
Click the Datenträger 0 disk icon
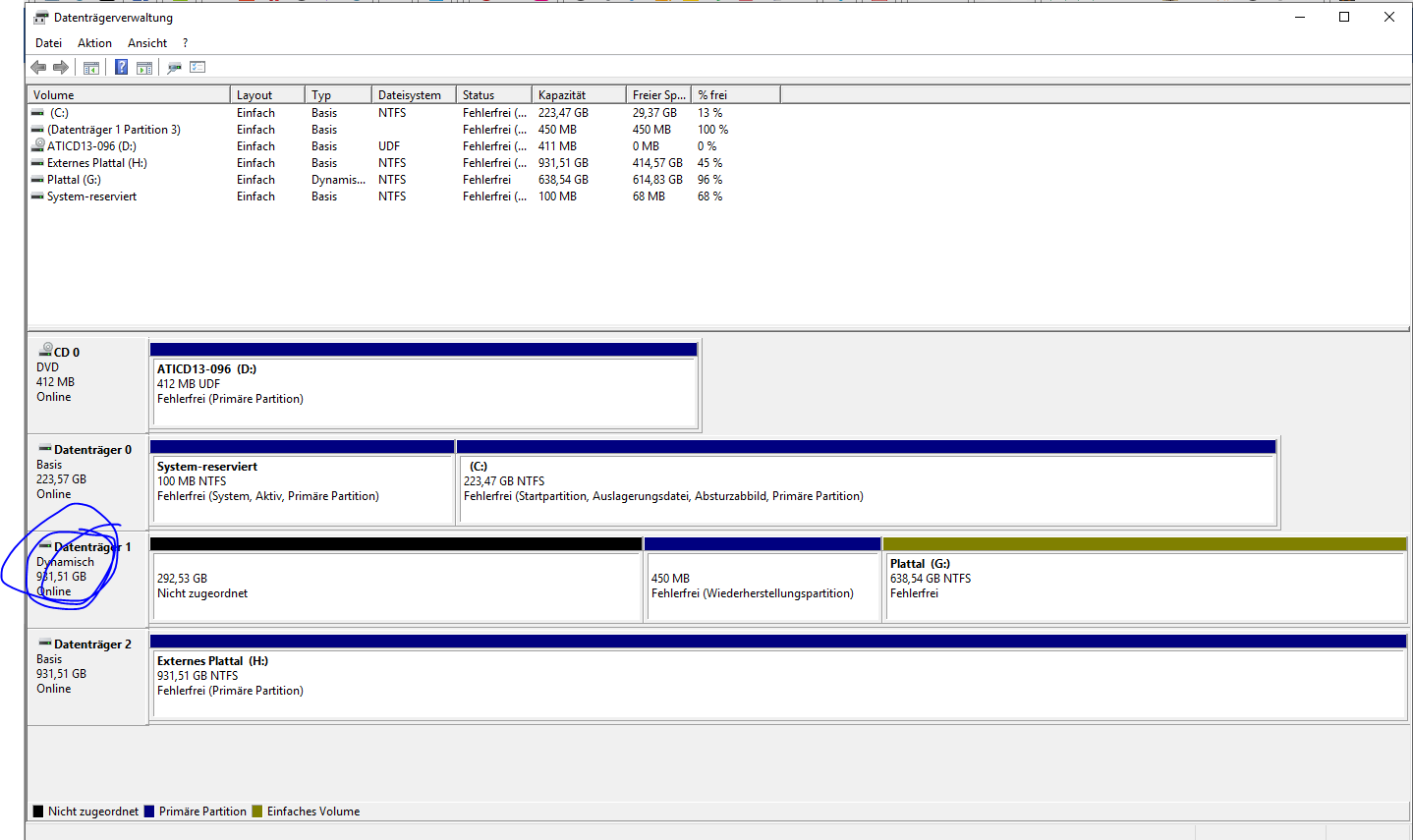click(x=45, y=449)
